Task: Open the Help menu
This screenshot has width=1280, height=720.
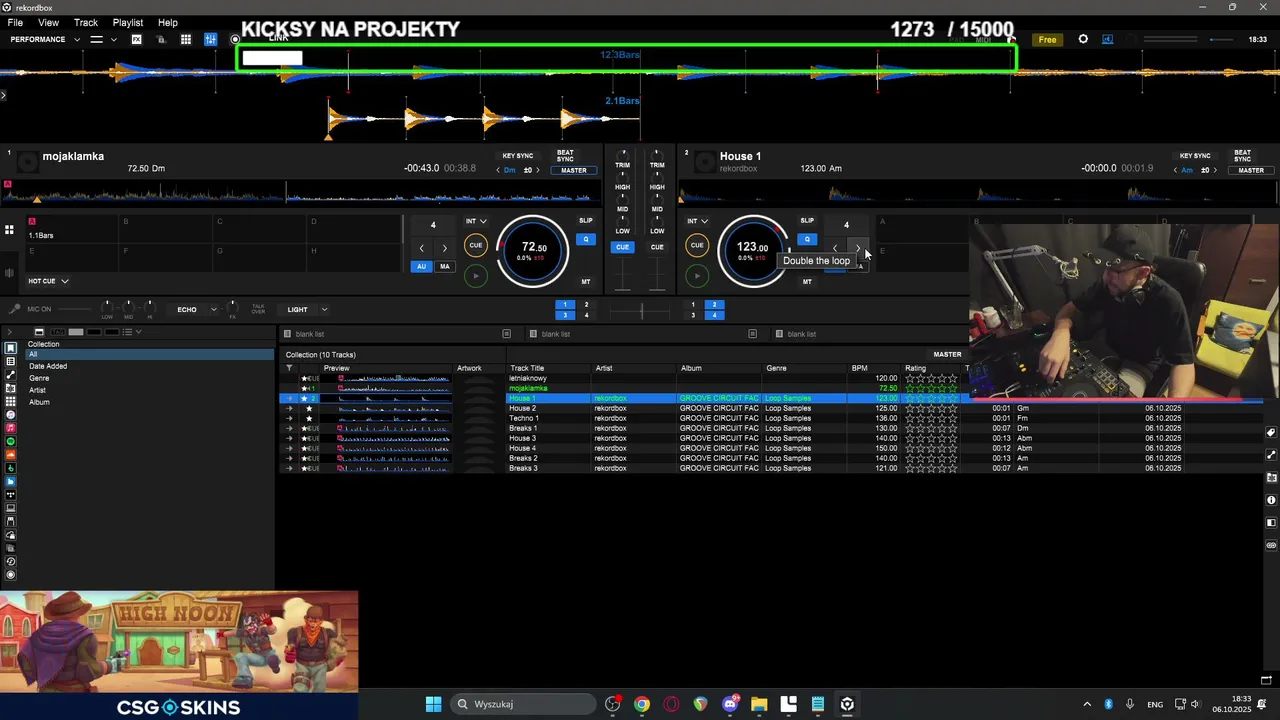Action: pyautogui.click(x=168, y=22)
